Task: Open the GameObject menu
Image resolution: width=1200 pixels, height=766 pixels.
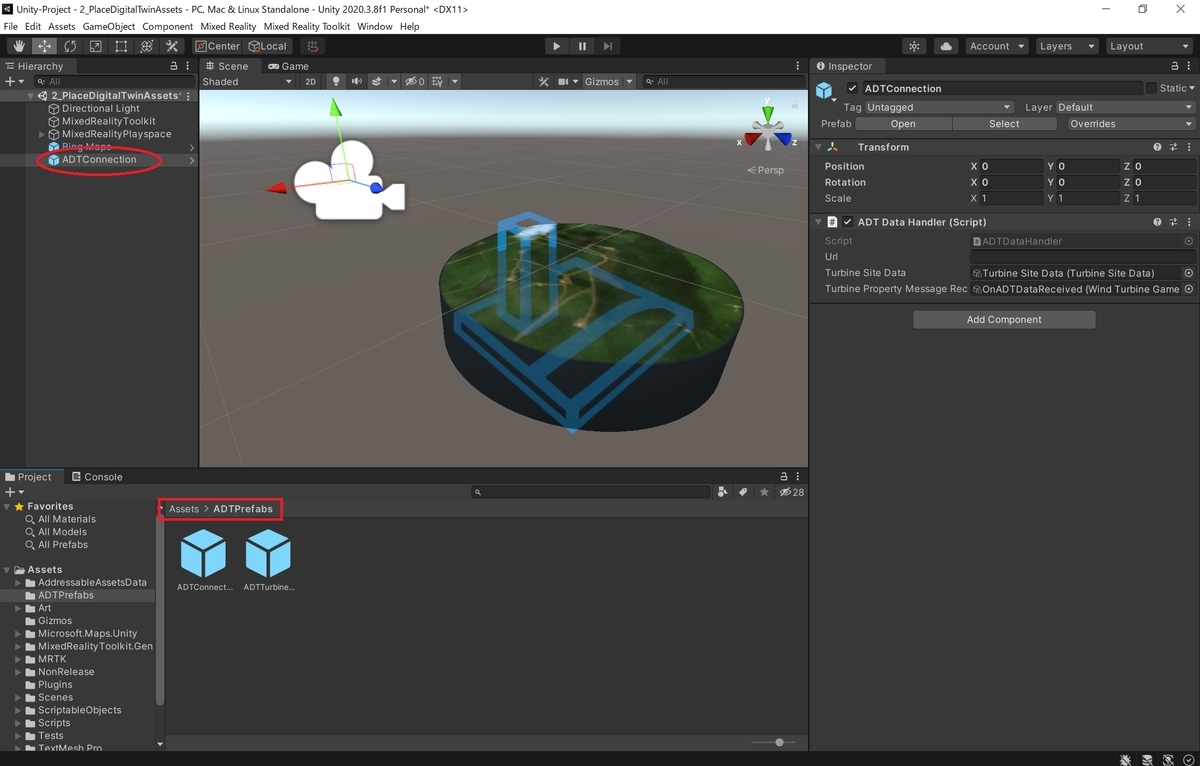Action: [108, 26]
